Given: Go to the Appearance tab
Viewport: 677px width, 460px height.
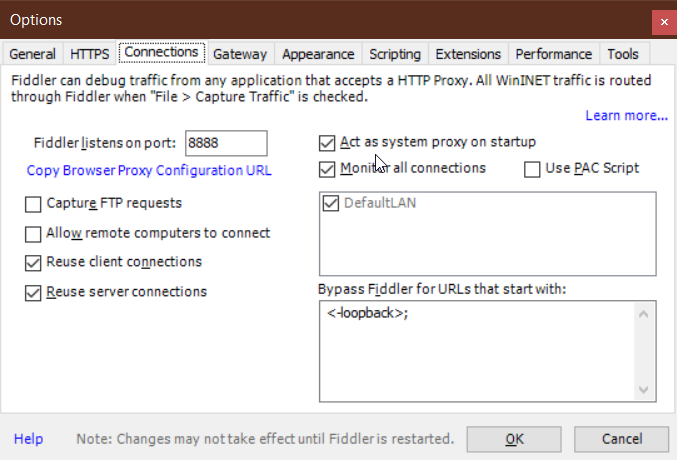Looking at the screenshot, I should coord(318,54).
